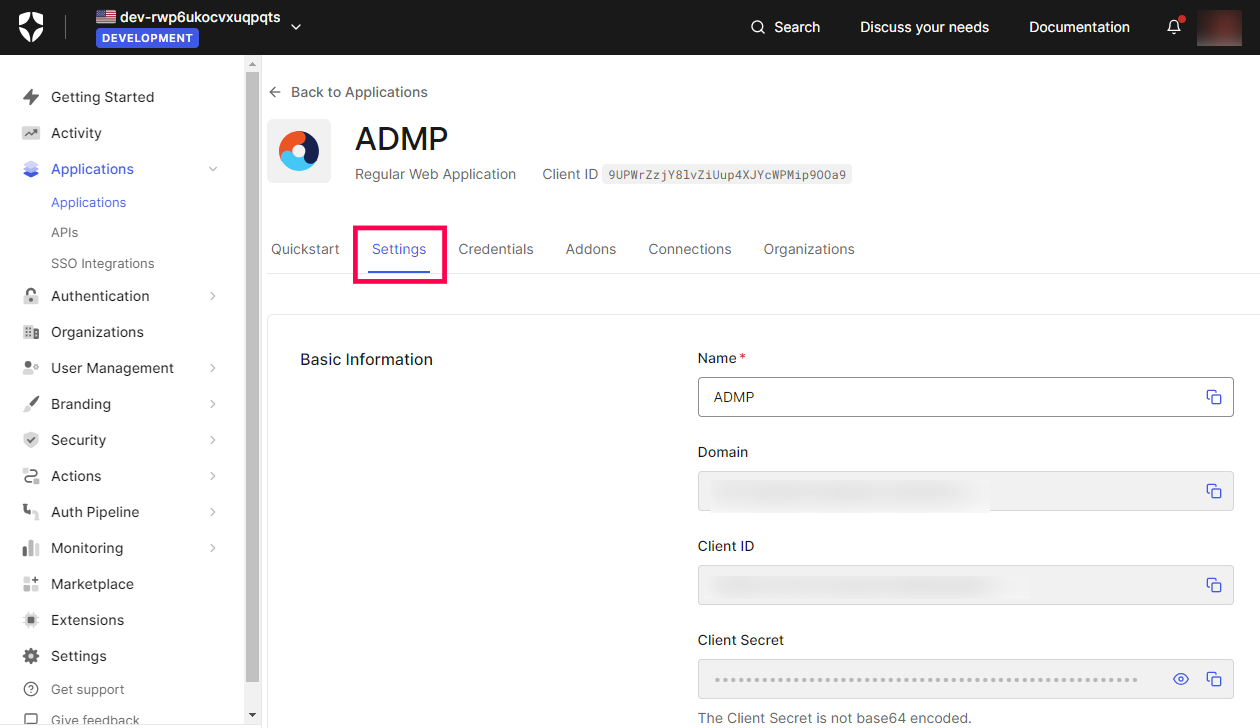Open the Documentation link
This screenshot has width=1260, height=728.
(1079, 27)
